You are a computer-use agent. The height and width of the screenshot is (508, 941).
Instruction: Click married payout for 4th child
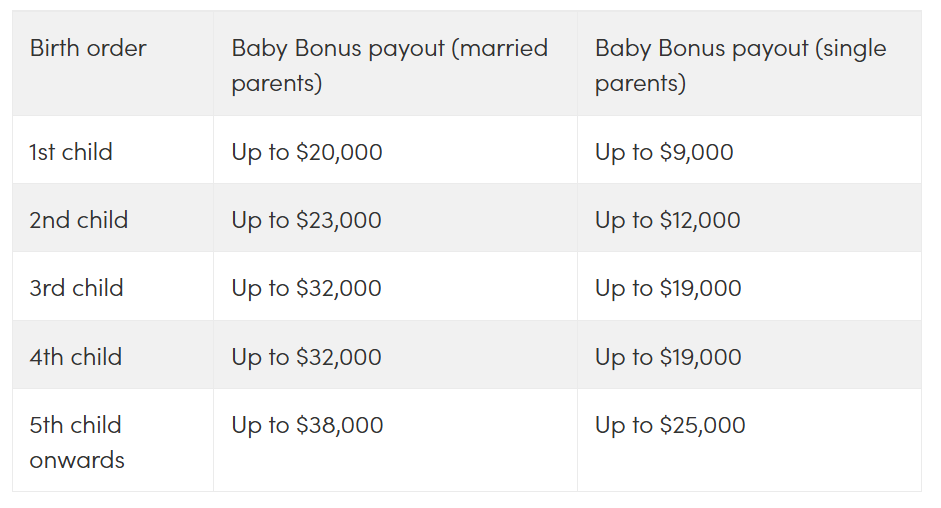pos(306,357)
